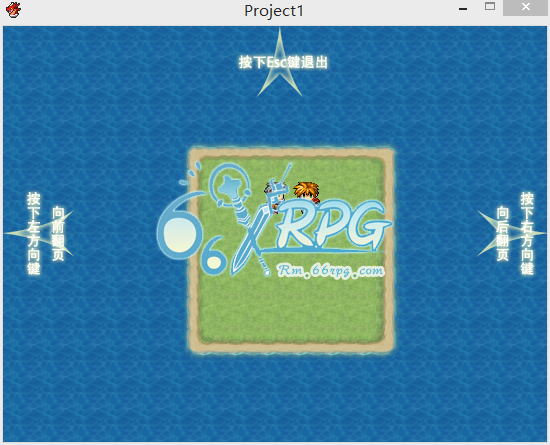Click the top star arrow labeled 按下Esc键退出
550x445 pixels.
tap(280, 62)
